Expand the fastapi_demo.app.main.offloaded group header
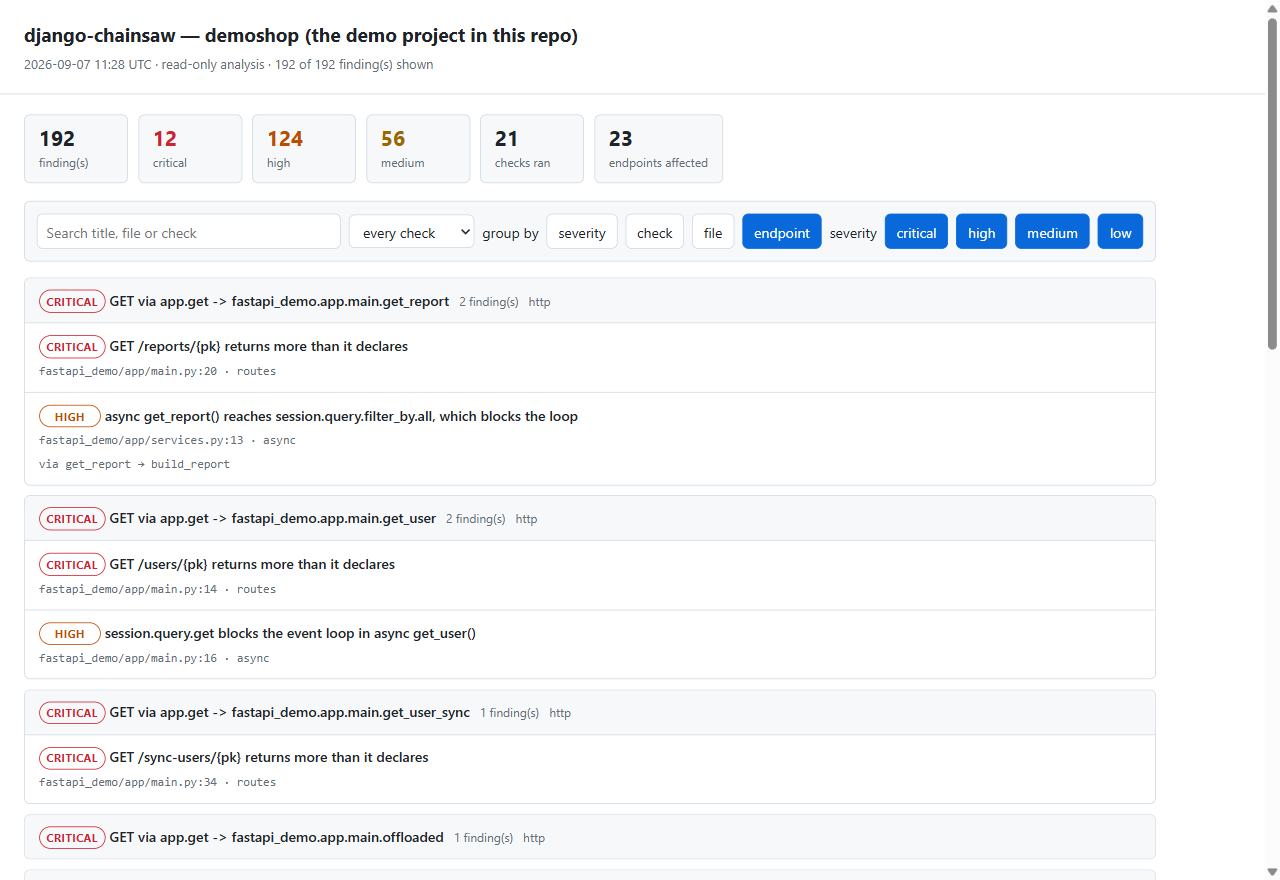 pyautogui.click(x=590, y=838)
